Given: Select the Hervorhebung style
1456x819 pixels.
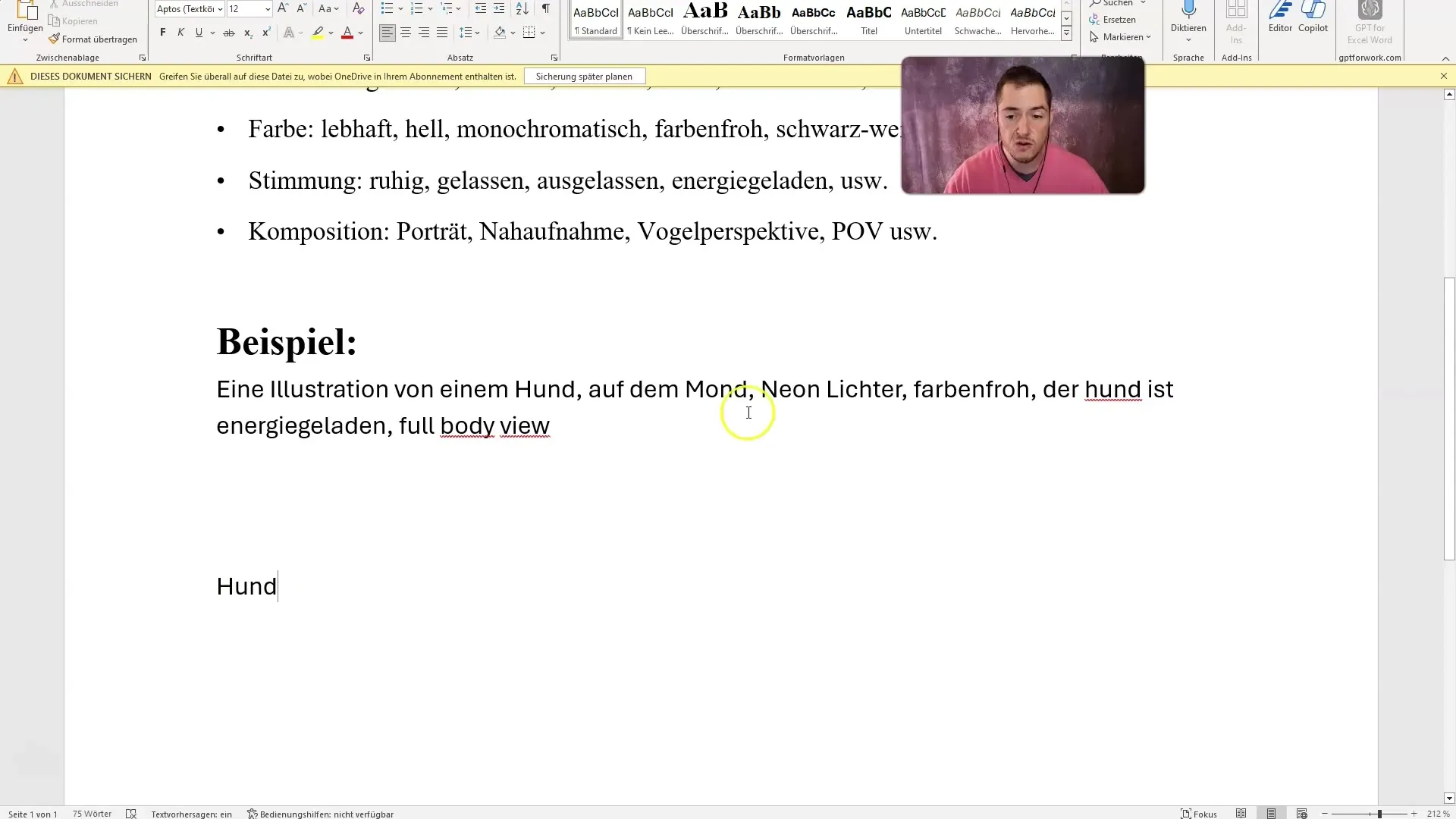Looking at the screenshot, I should pos(1032,20).
